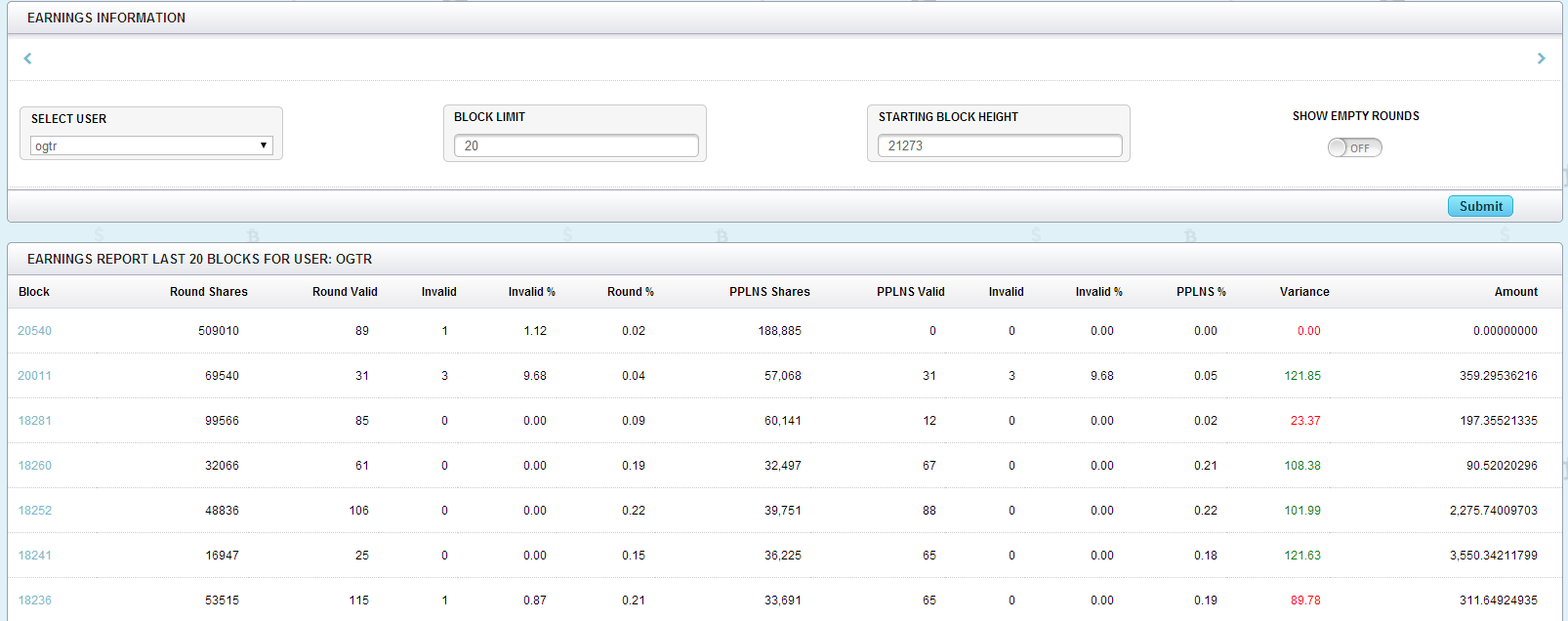The height and width of the screenshot is (621, 1568).
Task: Click PPLNS shares value 39,751
Action: click(783, 511)
